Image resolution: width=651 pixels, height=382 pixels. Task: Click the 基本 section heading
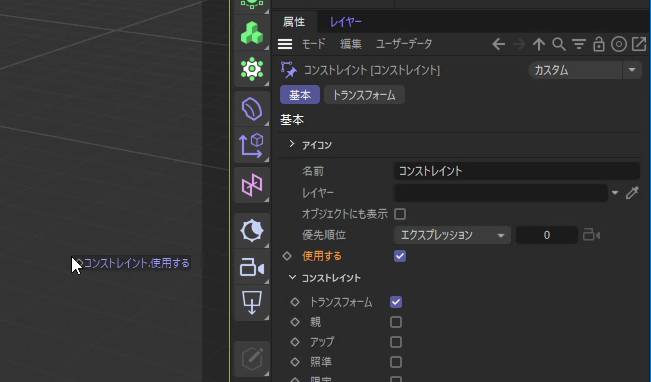(292, 120)
